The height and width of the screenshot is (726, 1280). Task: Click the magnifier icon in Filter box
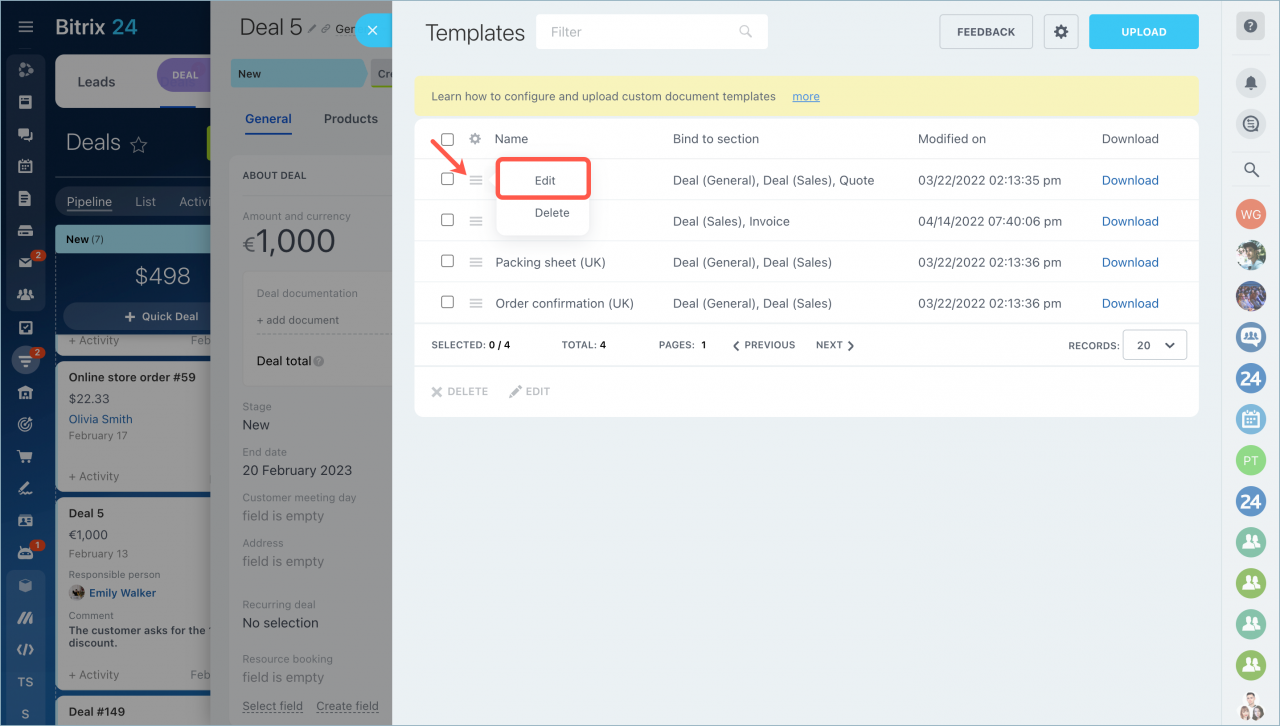pos(745,32)
